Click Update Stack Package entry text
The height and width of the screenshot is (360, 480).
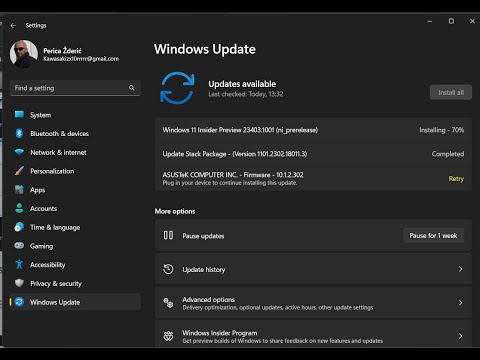[x=235, y=154]
